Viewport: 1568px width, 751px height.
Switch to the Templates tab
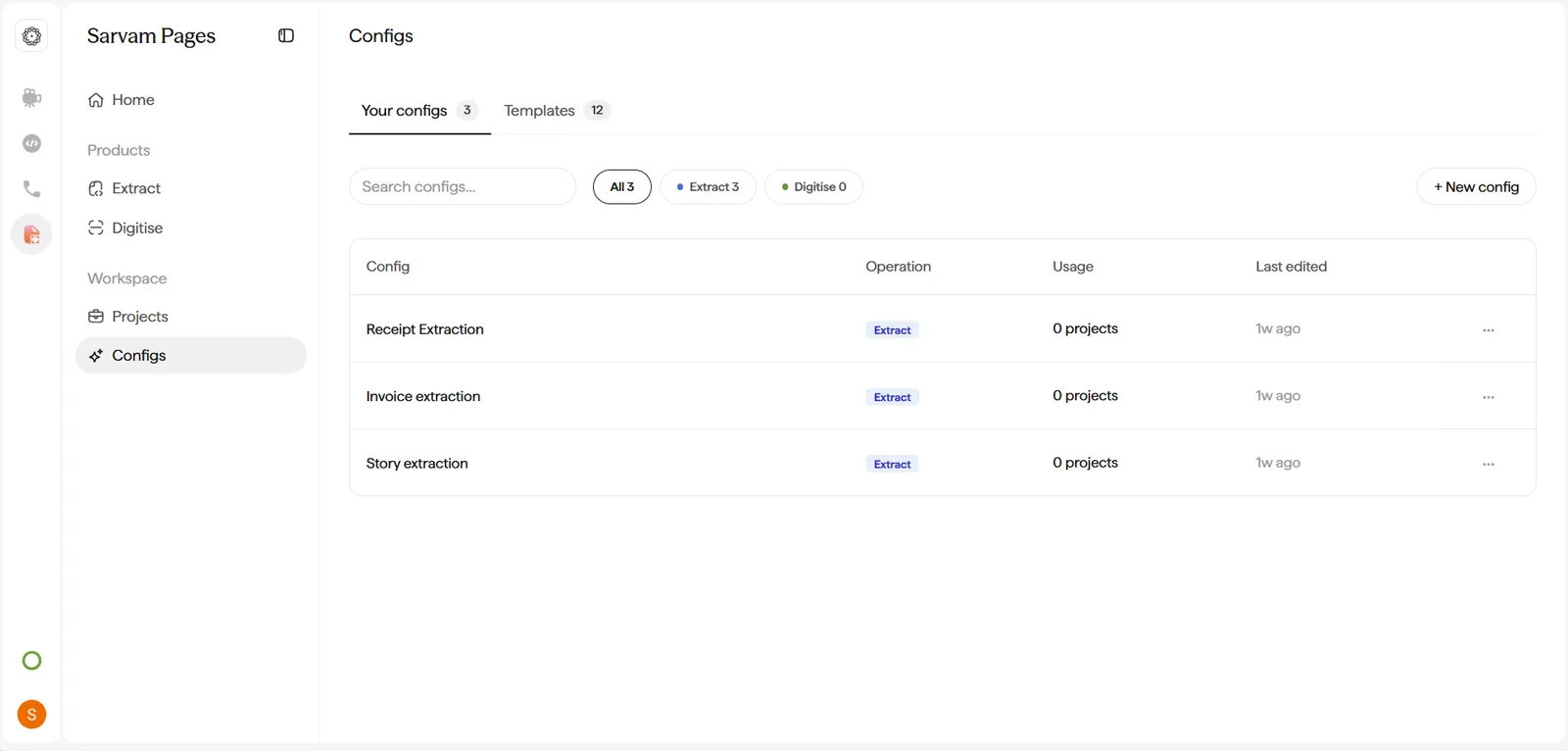tap(557, 111)
